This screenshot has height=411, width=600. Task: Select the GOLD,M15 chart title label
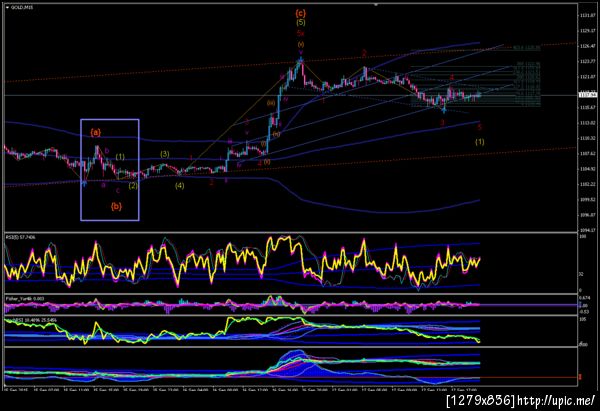(x=22, y=7)
